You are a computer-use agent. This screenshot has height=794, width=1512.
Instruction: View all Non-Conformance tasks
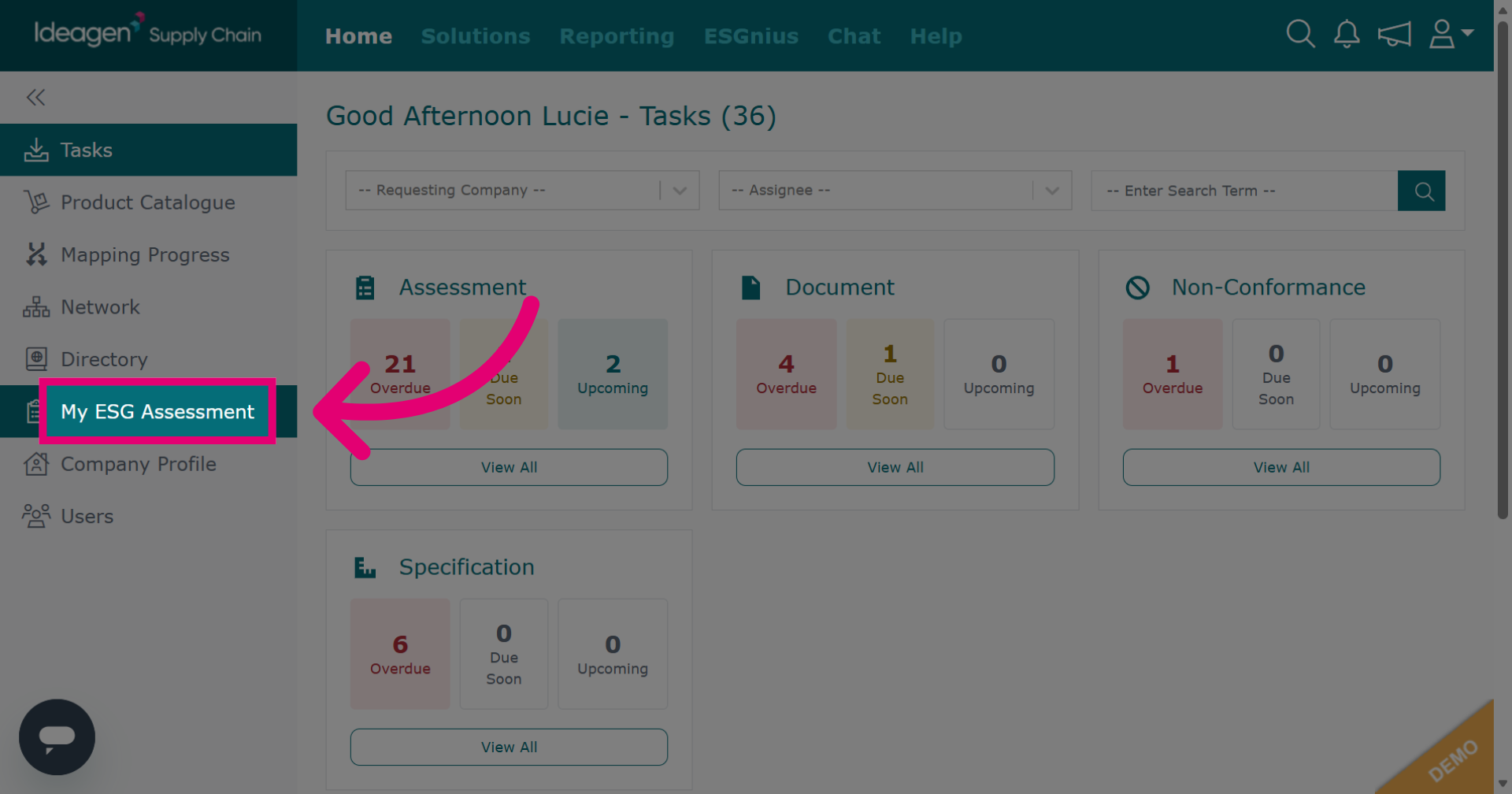(x=1281, y=467)
